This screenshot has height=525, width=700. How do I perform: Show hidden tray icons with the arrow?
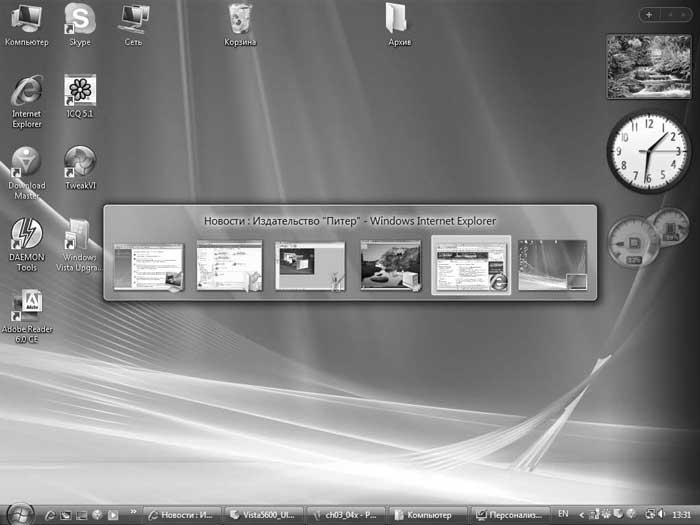582,514
